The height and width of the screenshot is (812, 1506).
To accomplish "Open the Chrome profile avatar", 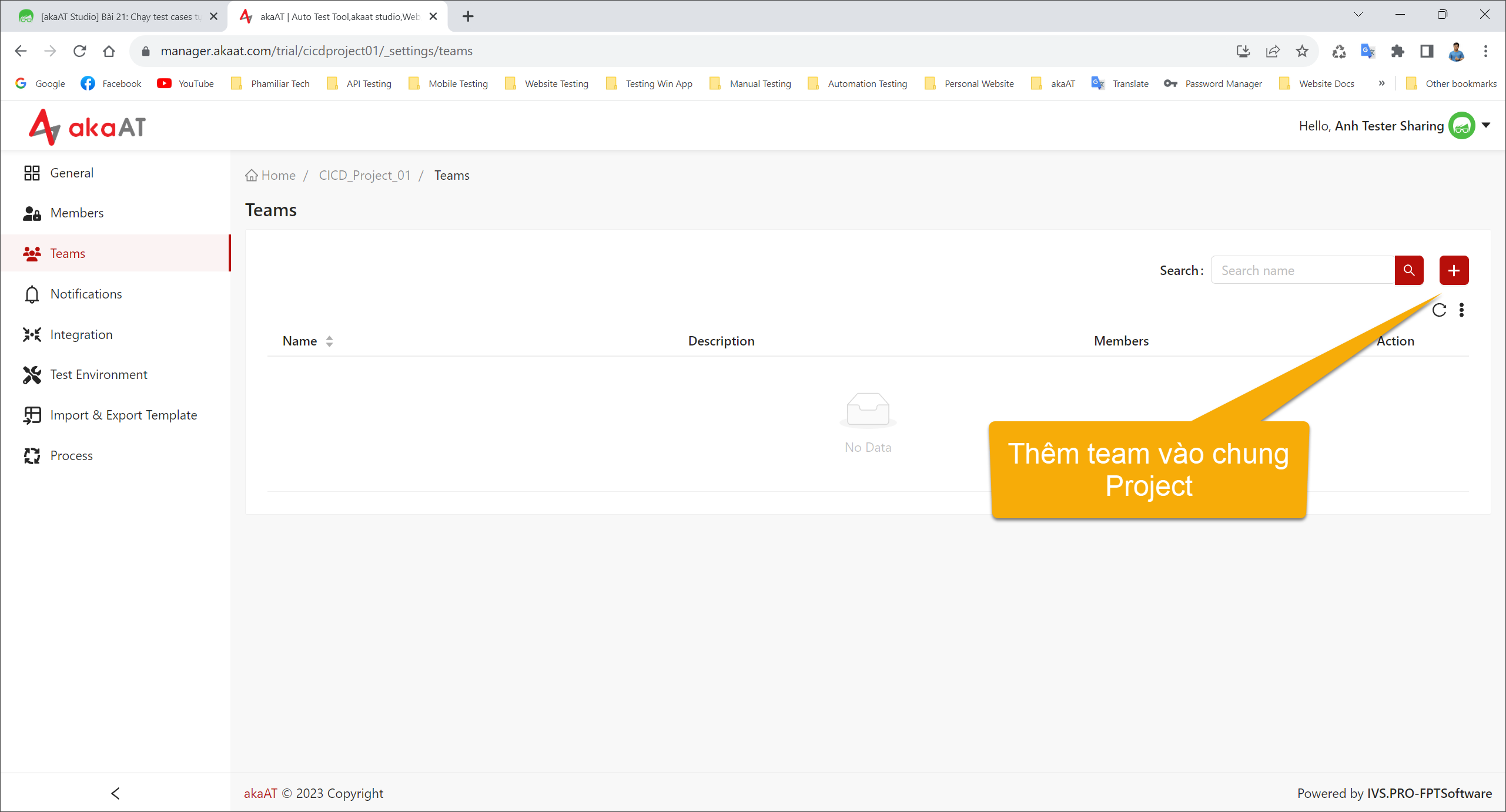I will coord(1456,51).
